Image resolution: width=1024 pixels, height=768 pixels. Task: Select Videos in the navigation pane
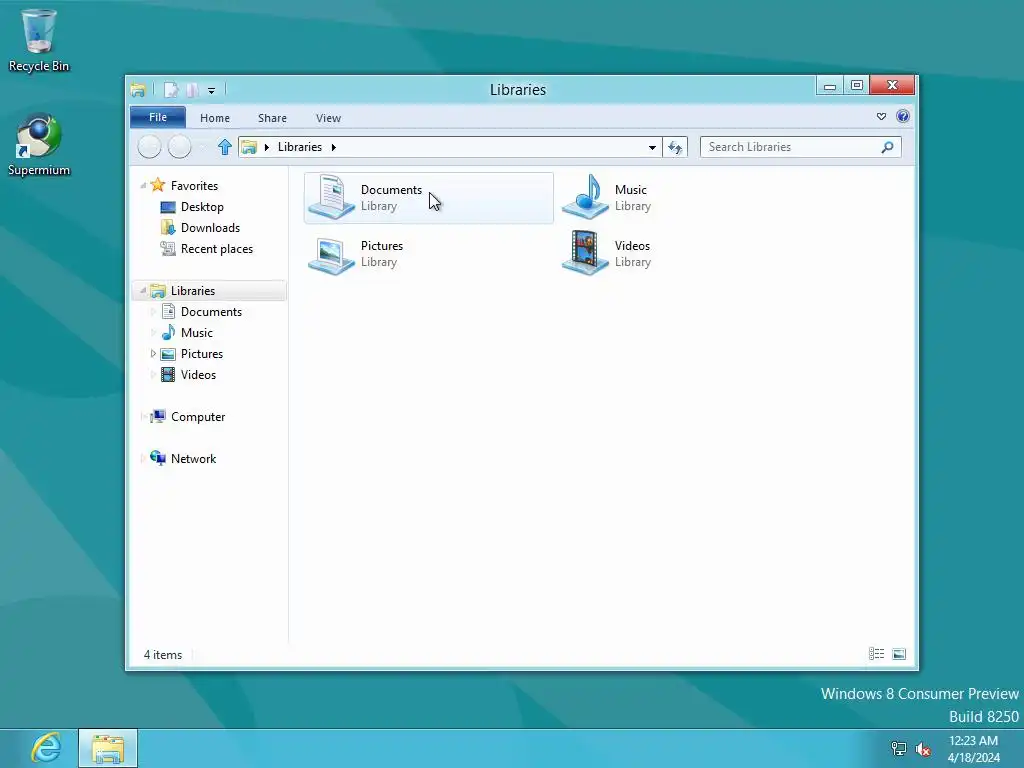pyautogui.click(x=198, y=374)
